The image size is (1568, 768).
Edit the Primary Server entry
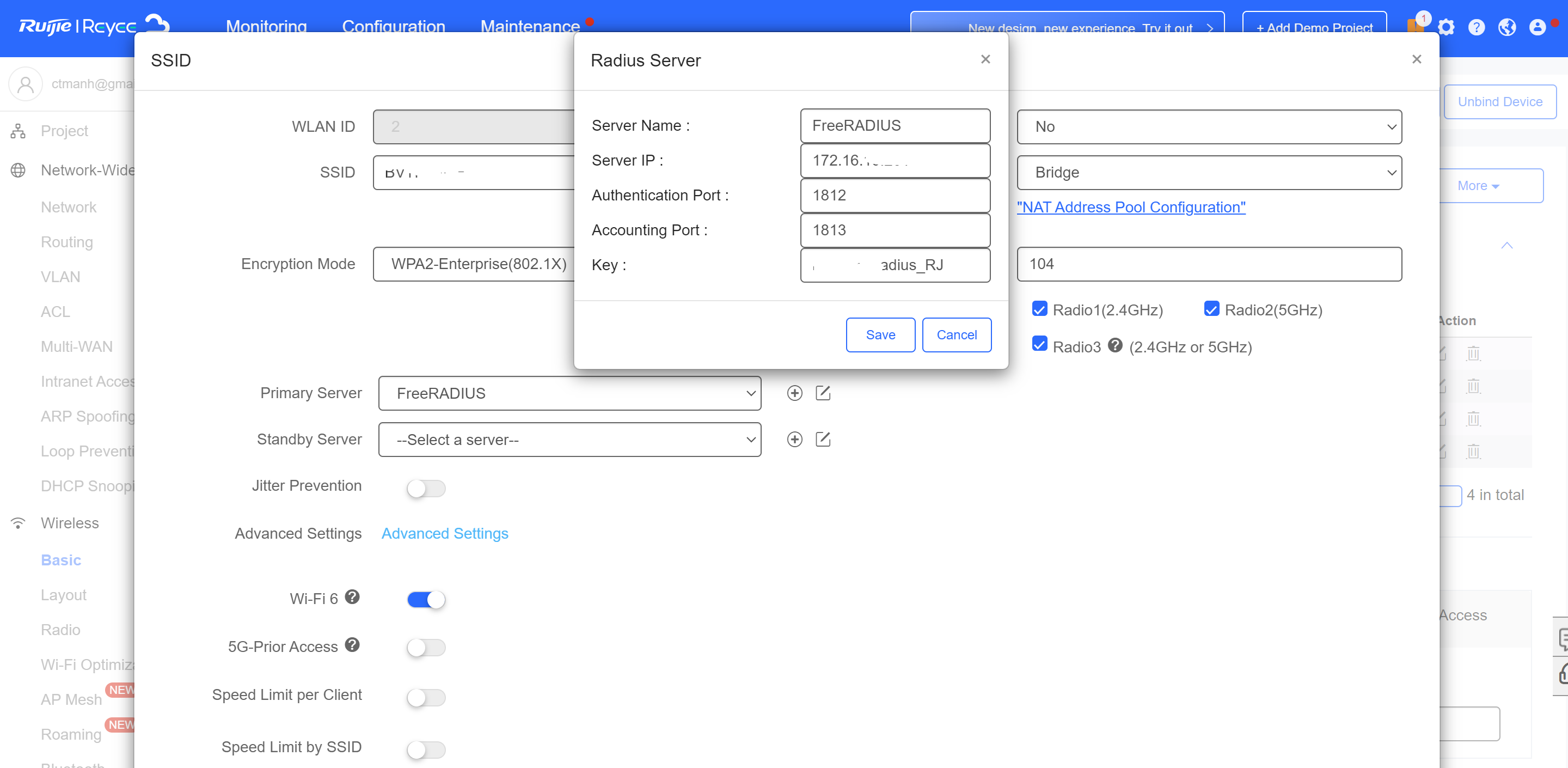[823, 393]
